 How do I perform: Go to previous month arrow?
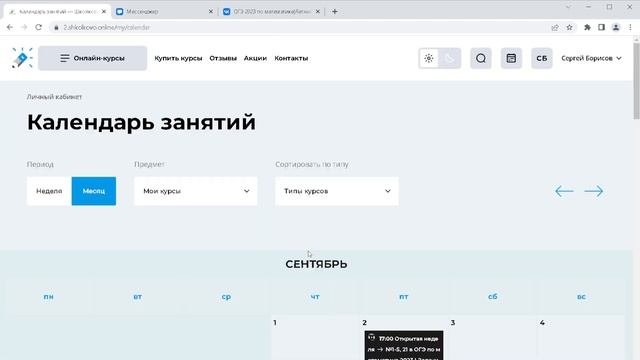coord(564,191)
